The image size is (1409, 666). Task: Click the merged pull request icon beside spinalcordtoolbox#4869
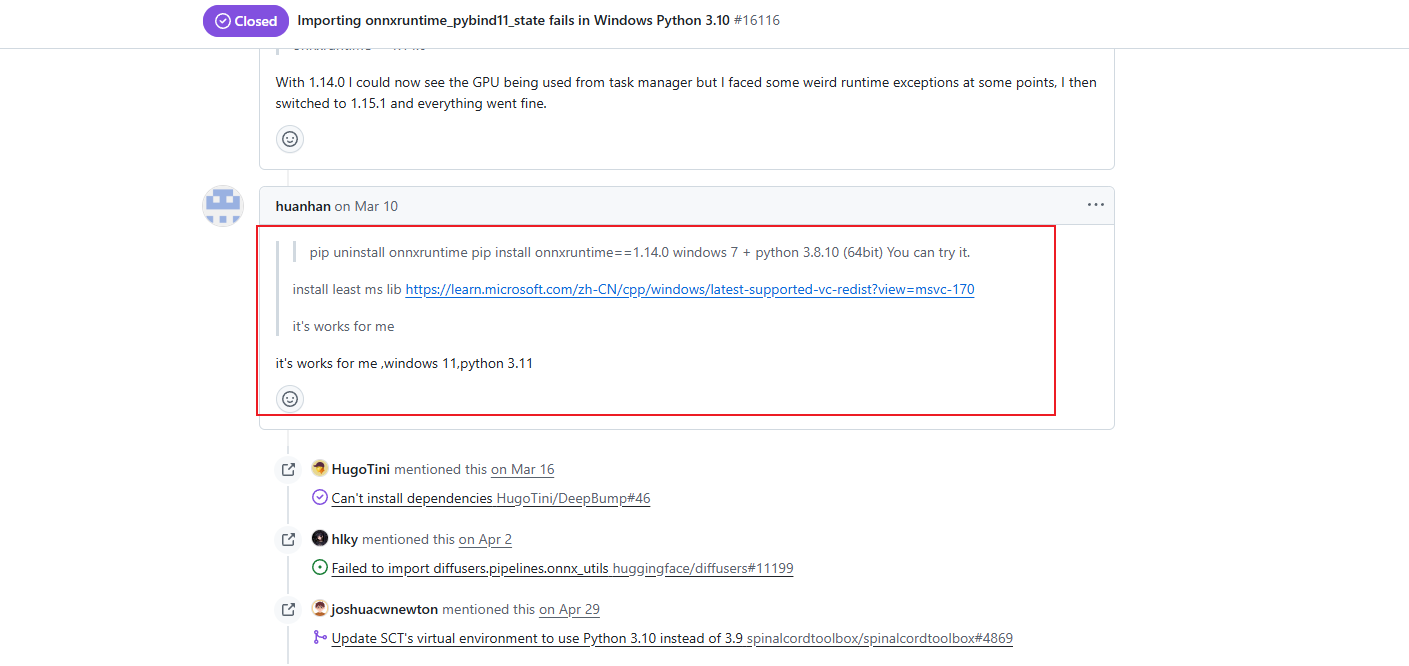(x=319, y=637)
